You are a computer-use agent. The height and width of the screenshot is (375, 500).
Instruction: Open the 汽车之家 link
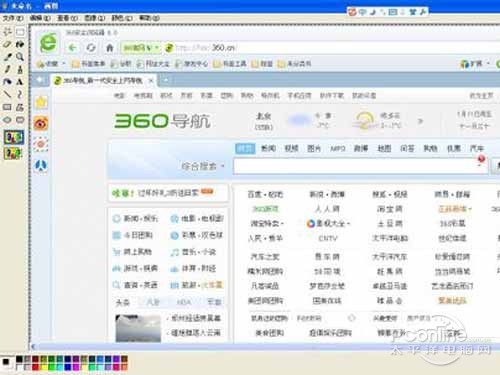click(x=265, y=257)
